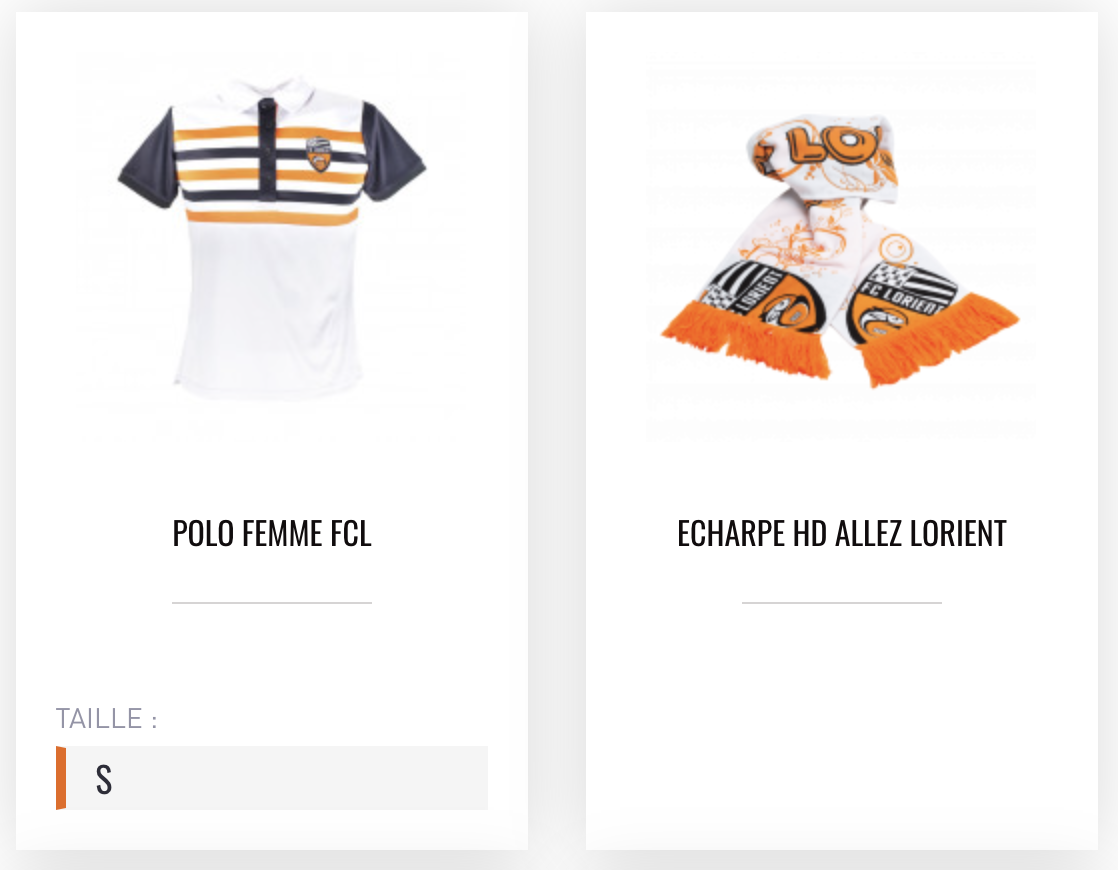Open the Allez Lorient scarf image
1118x870 pixels.
(x=841, y=250)
